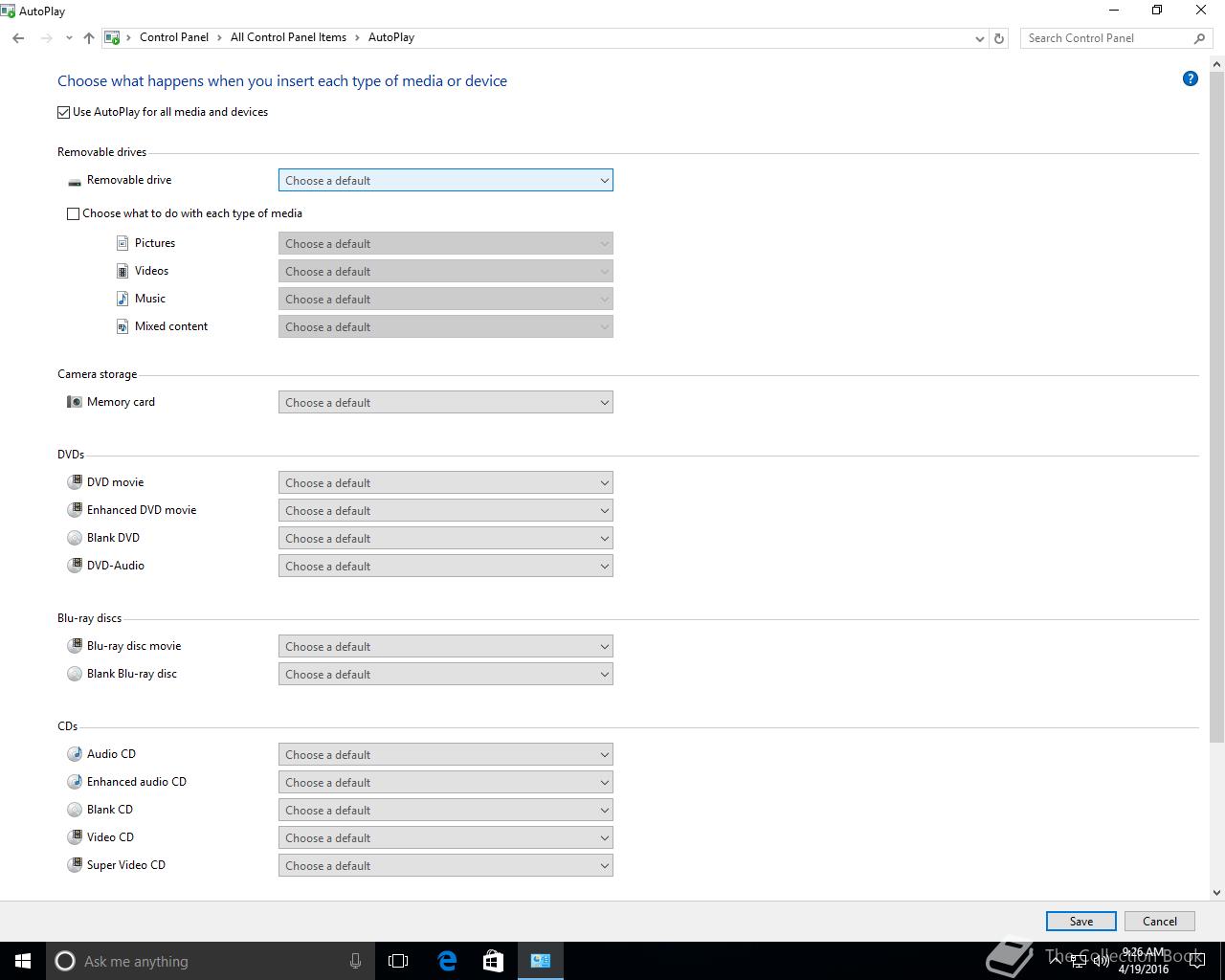
Task: Open the AutoPlay Control Panel taskbar button
Action: tap(540, 961)
